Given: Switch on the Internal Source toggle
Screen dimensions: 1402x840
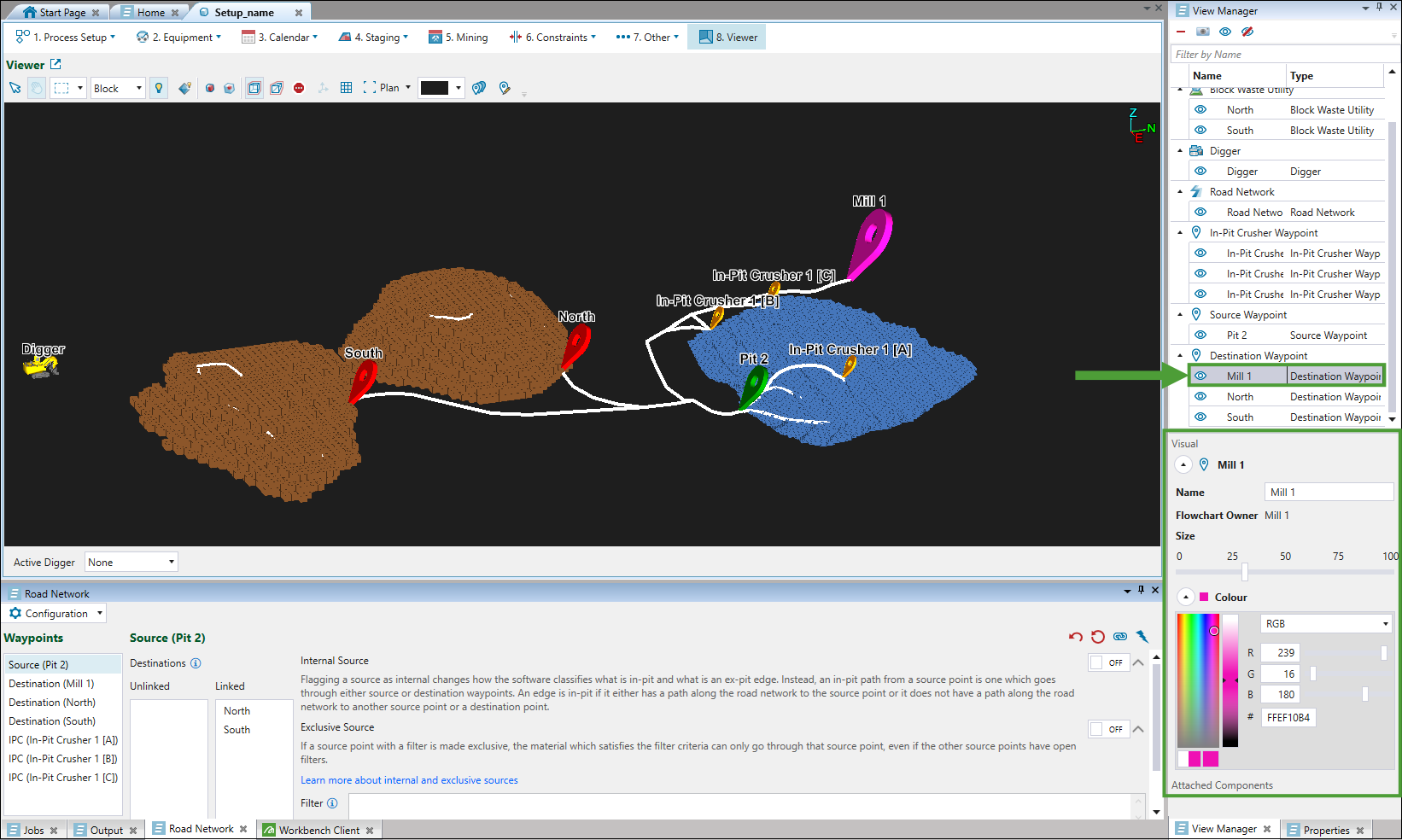Looking at the screenshot, I should coord(1107,662).
